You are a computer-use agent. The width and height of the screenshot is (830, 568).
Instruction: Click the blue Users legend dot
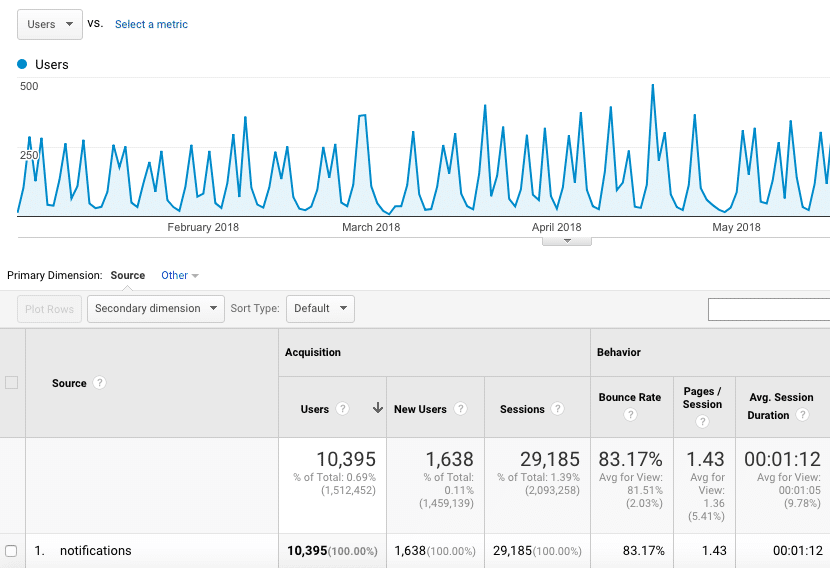(x=23, y=64)
